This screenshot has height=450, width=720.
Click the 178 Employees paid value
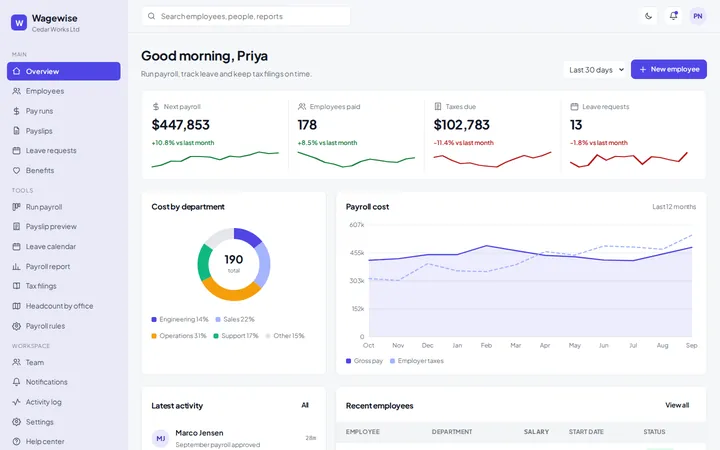307,124
